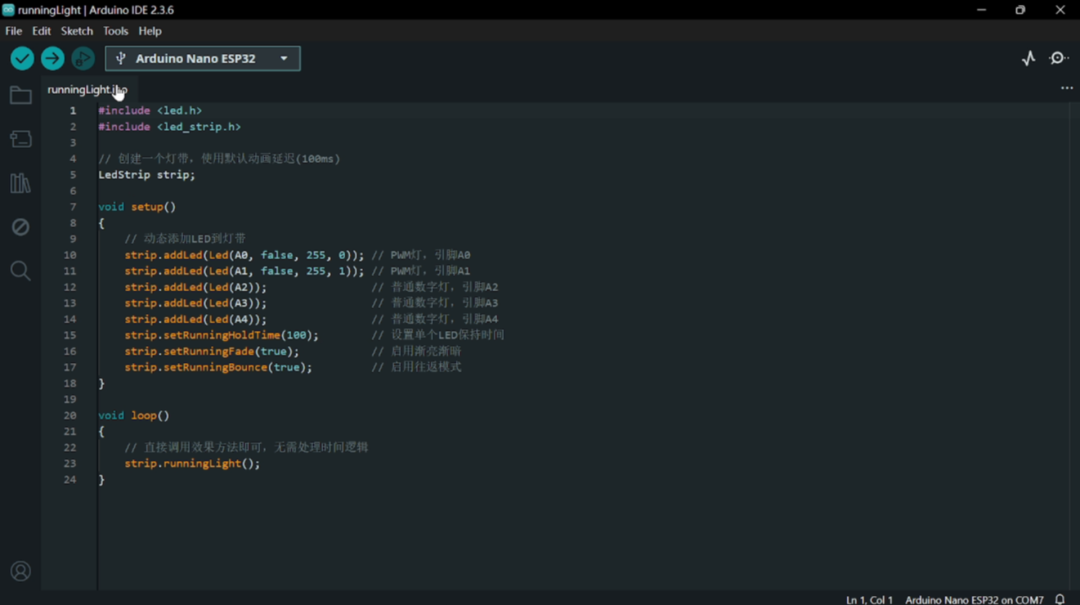
Task: Select the runningLight.ino tab
Action: click(x=86, y=90)
